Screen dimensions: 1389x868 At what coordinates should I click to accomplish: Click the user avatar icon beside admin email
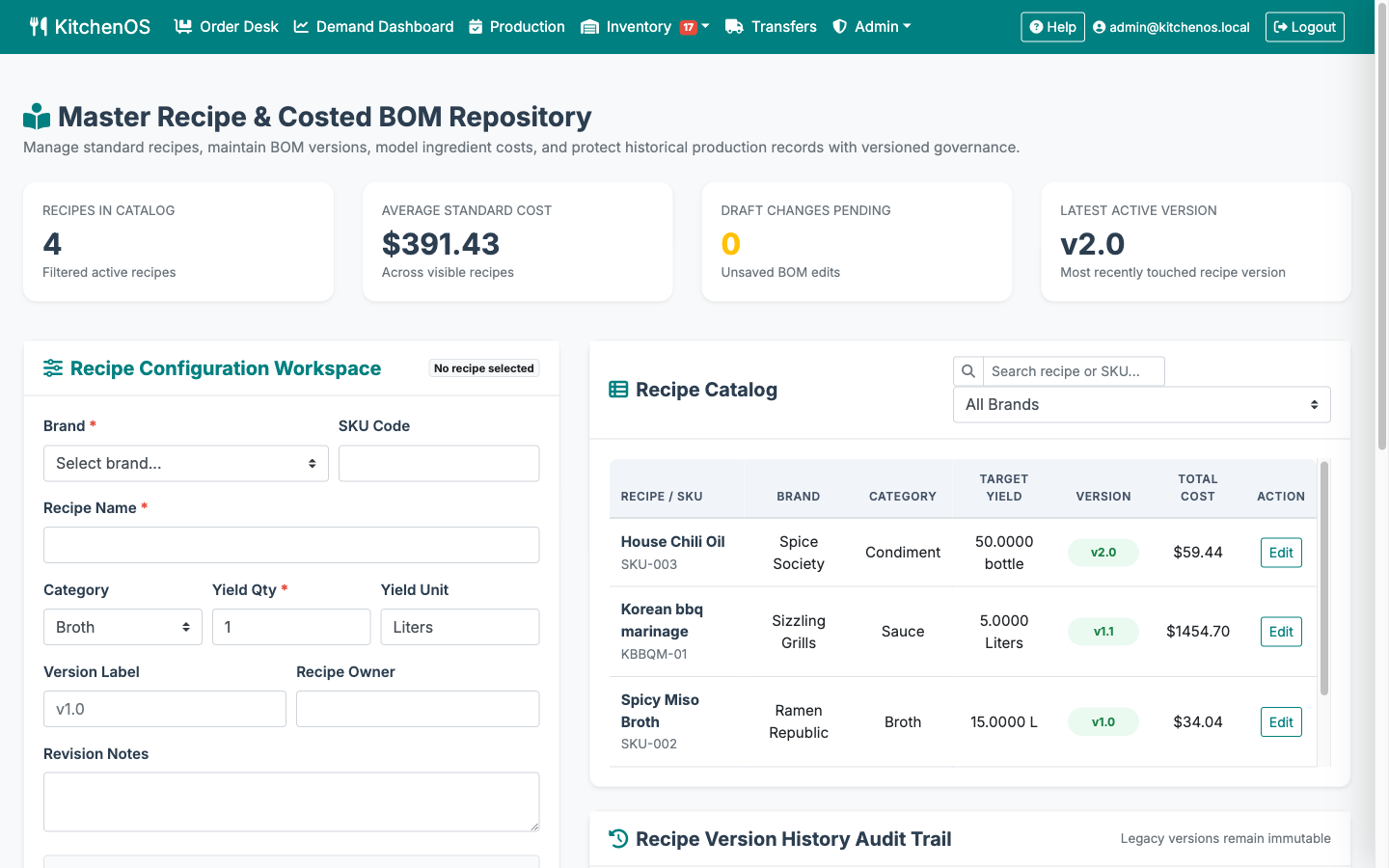(1099, 27)
